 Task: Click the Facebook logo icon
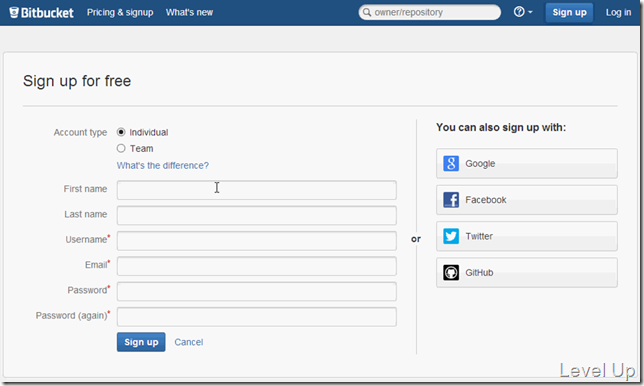(x=451, y=200)
